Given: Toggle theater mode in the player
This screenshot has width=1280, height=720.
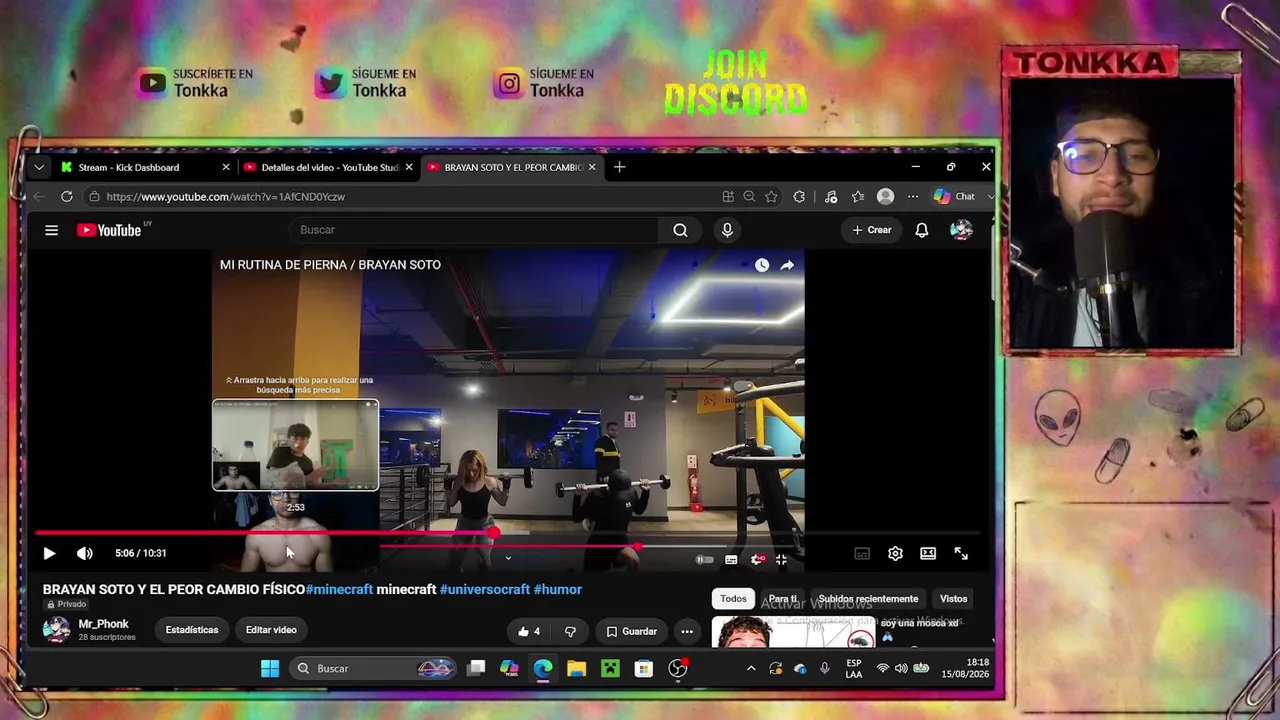Looking at the screenshot, I should 928,553.
